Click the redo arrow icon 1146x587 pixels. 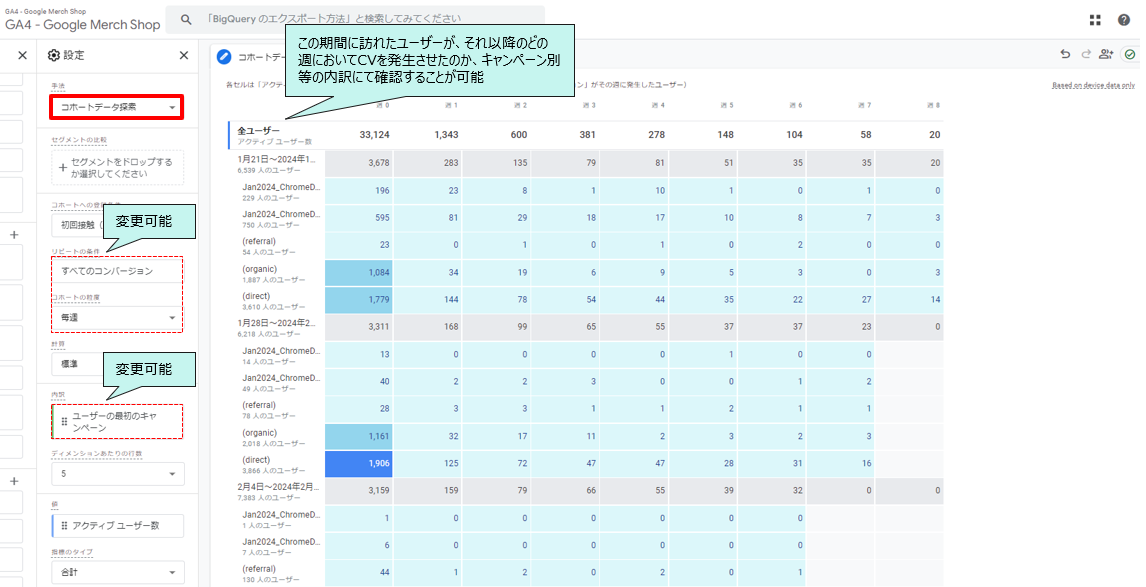tap(1085, 55)
